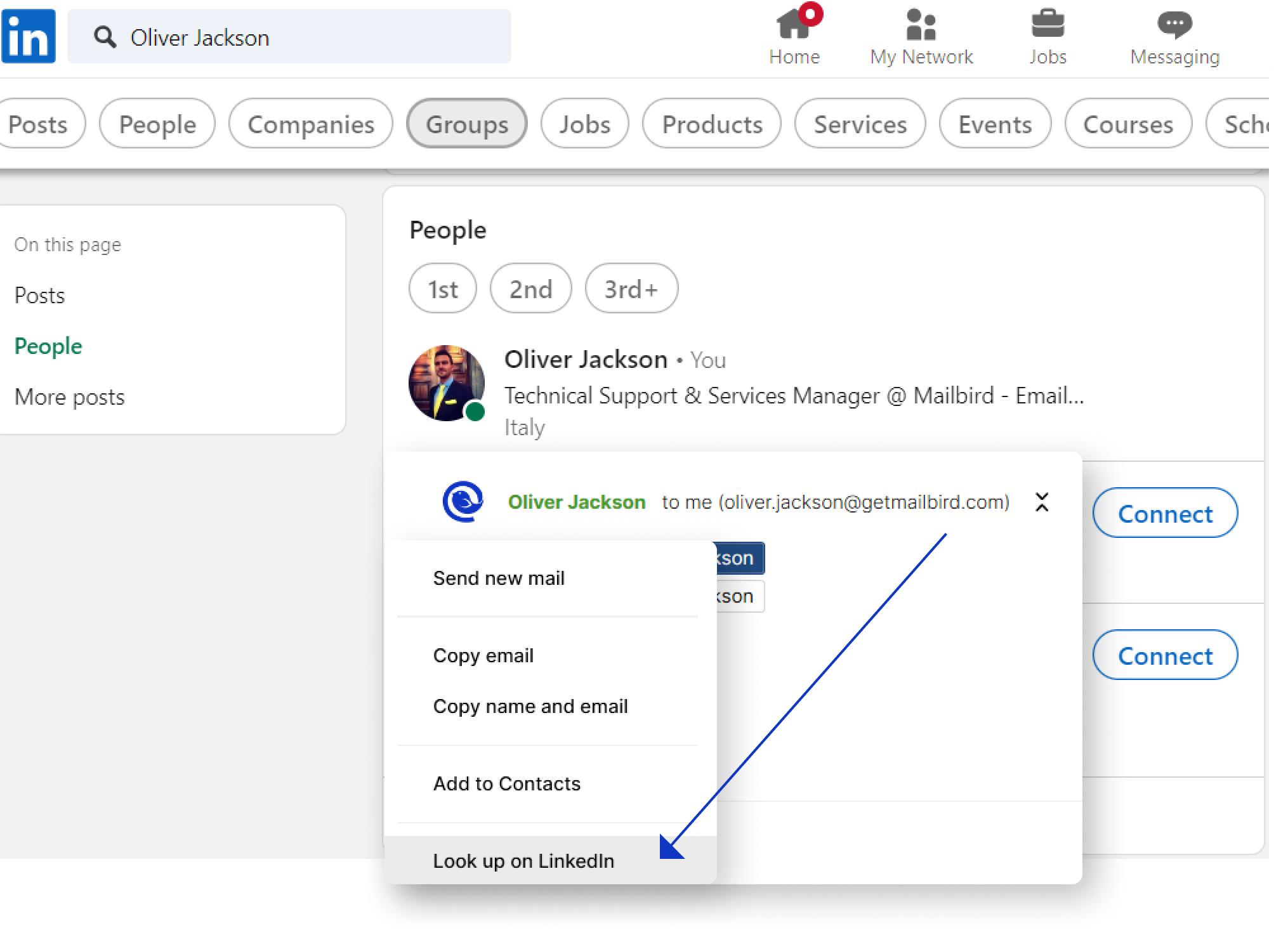Click Technical Support & Services Manager headline
Image resolution: width=1288 pixels, height=935 pixels.
(x=794, y=396)
